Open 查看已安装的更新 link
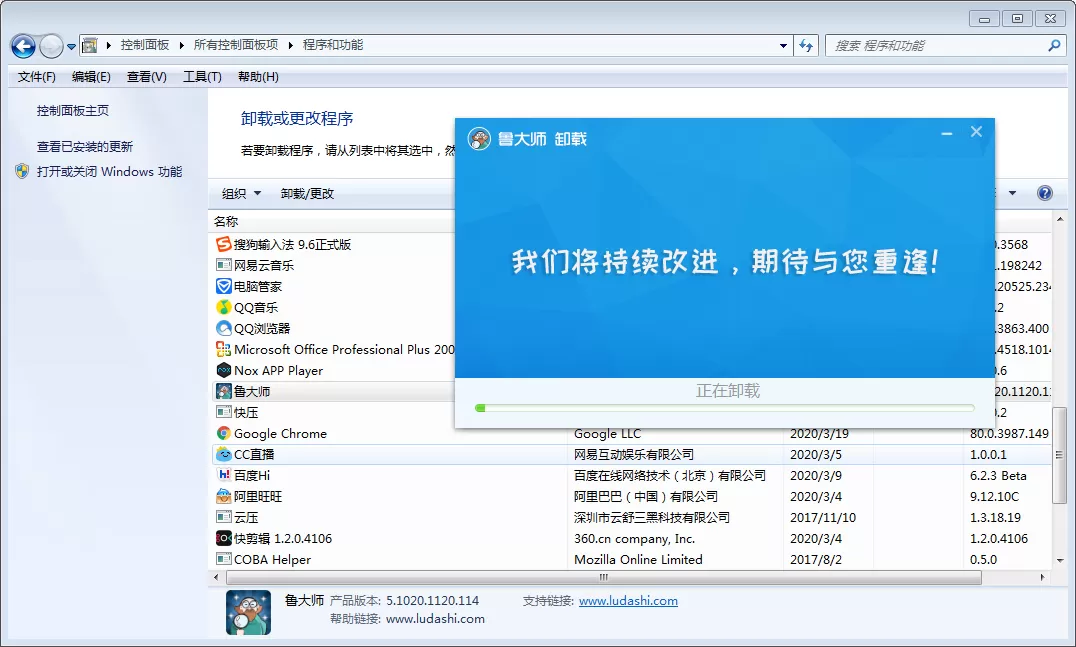1076x647 pixels. tap(85, 146)
